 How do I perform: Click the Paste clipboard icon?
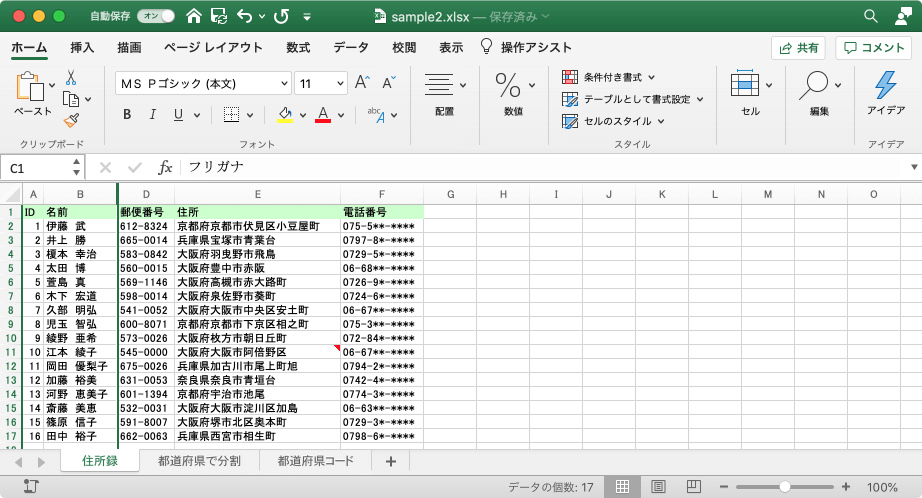30,86
